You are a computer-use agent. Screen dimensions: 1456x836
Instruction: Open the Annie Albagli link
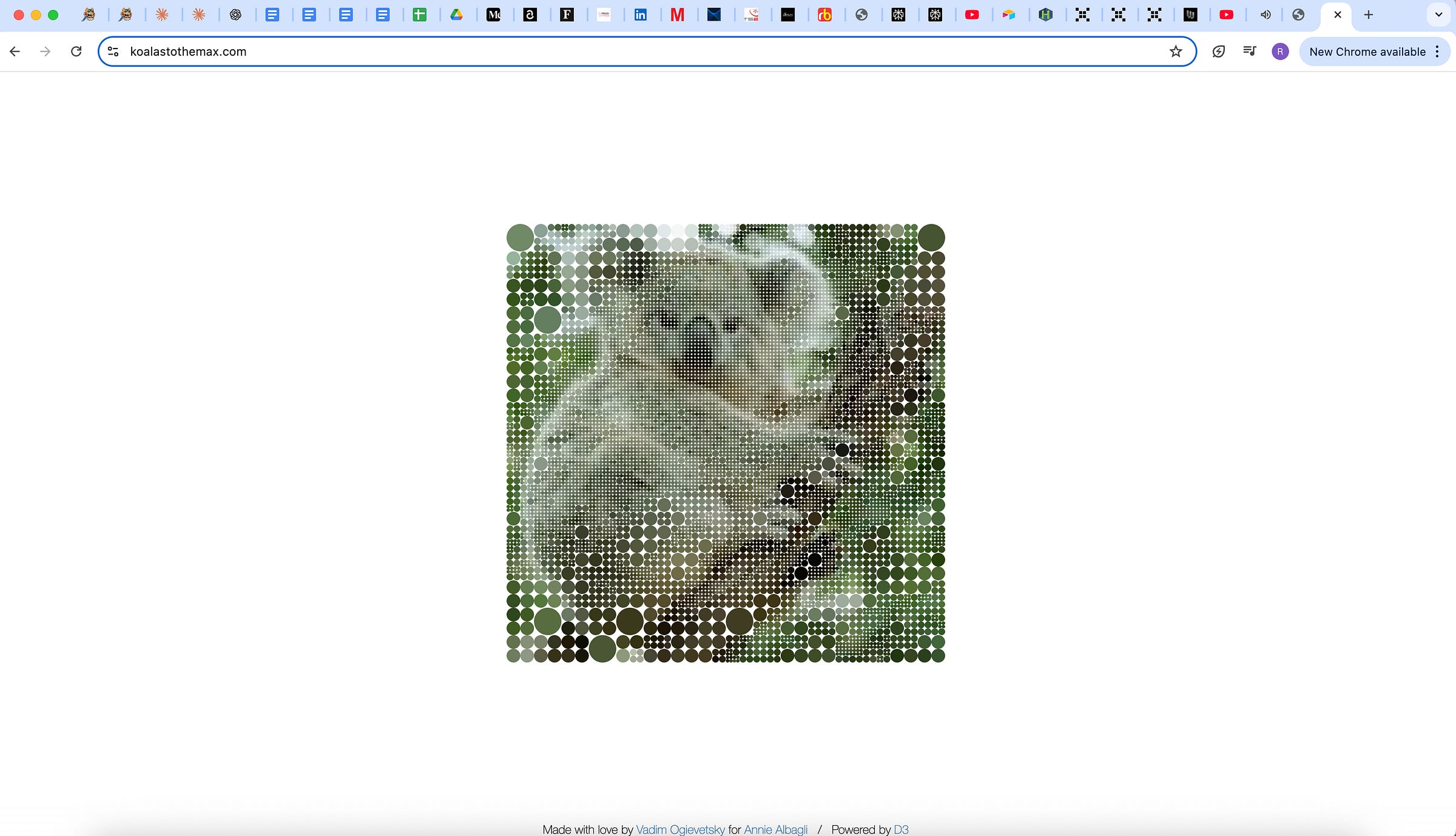pyautogui.click(x=775, y=829)
